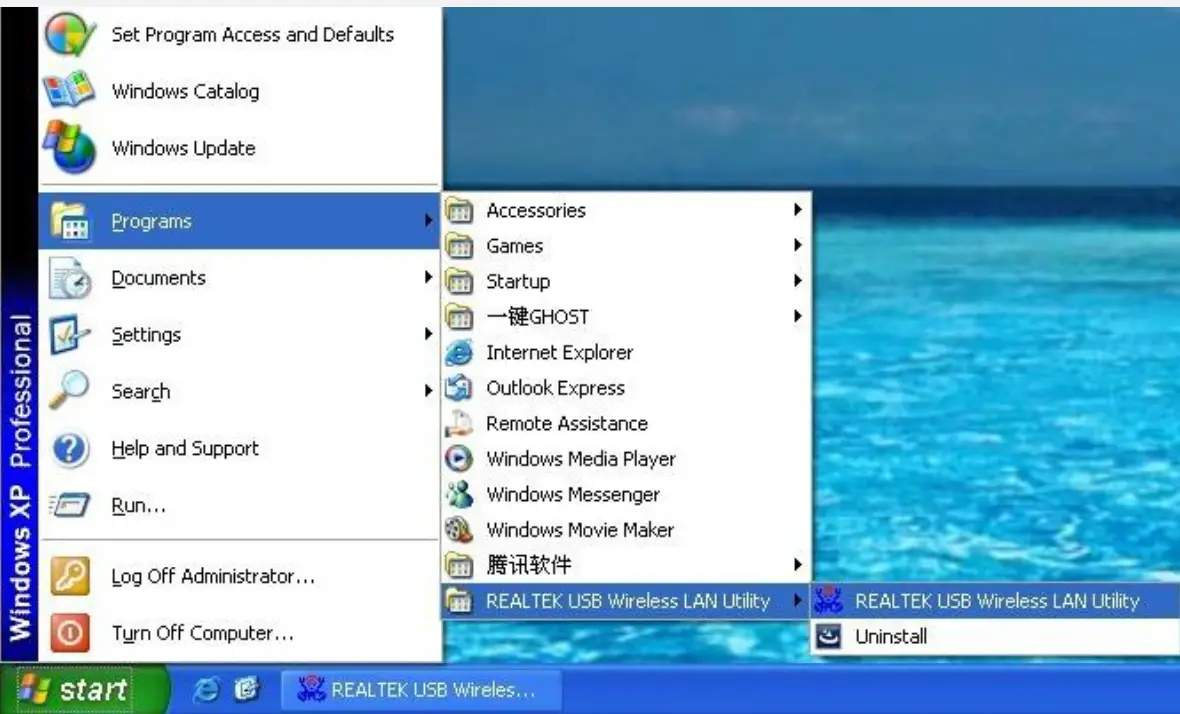Click the Start button
Image resolution: width=1180 pixels, height=714 pixels.
pyautogui.click(x=84, y=689)
